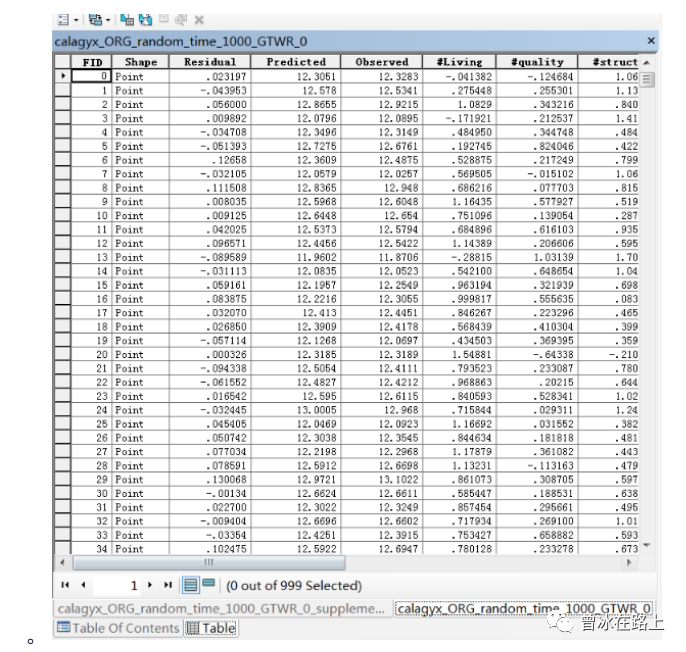
Task: Click the Zoom To Selected icon
Action: pyautogui.click(x=181, y=20)
